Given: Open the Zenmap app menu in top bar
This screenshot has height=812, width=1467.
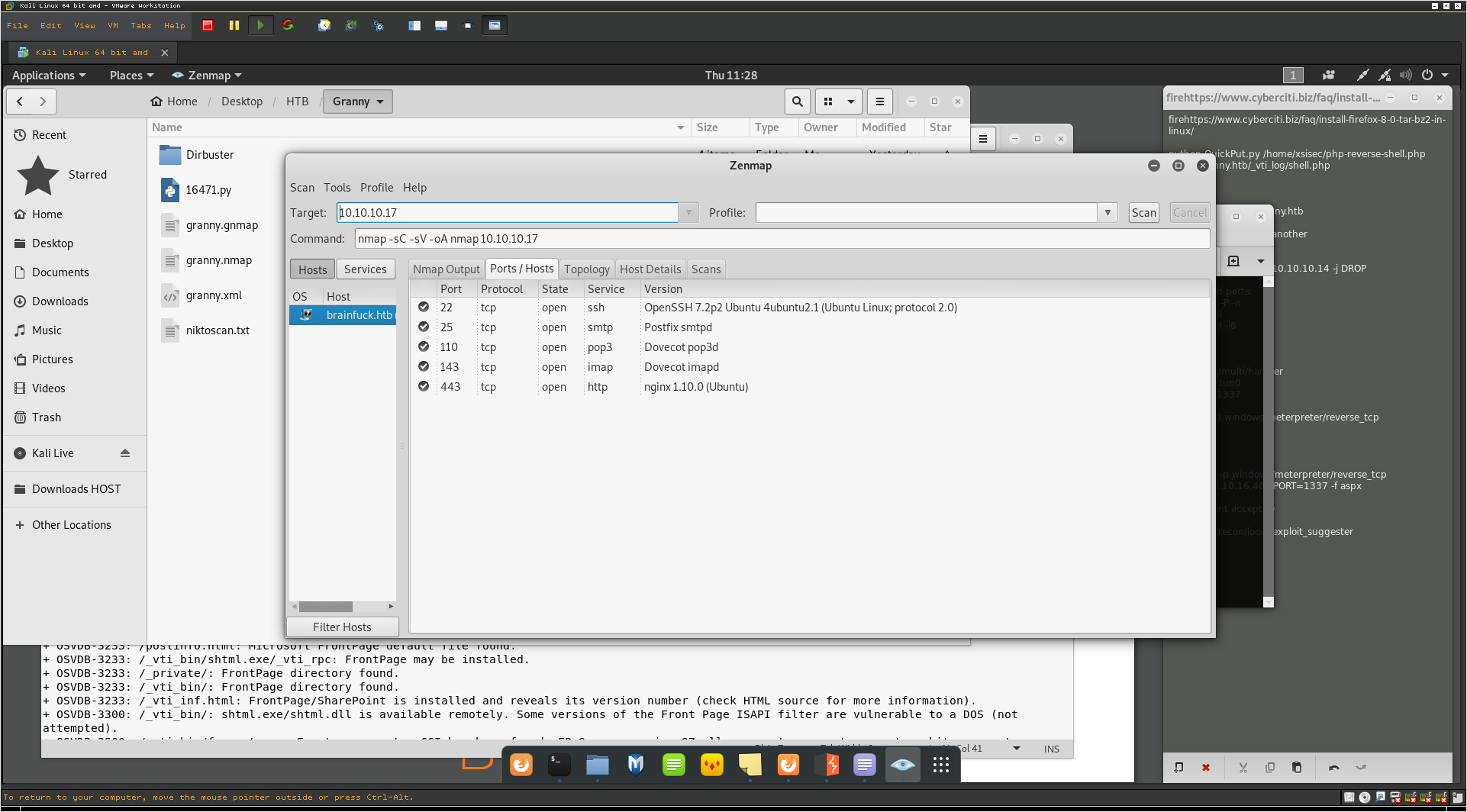Looking at the screenshot, I should tap(207, 76).
